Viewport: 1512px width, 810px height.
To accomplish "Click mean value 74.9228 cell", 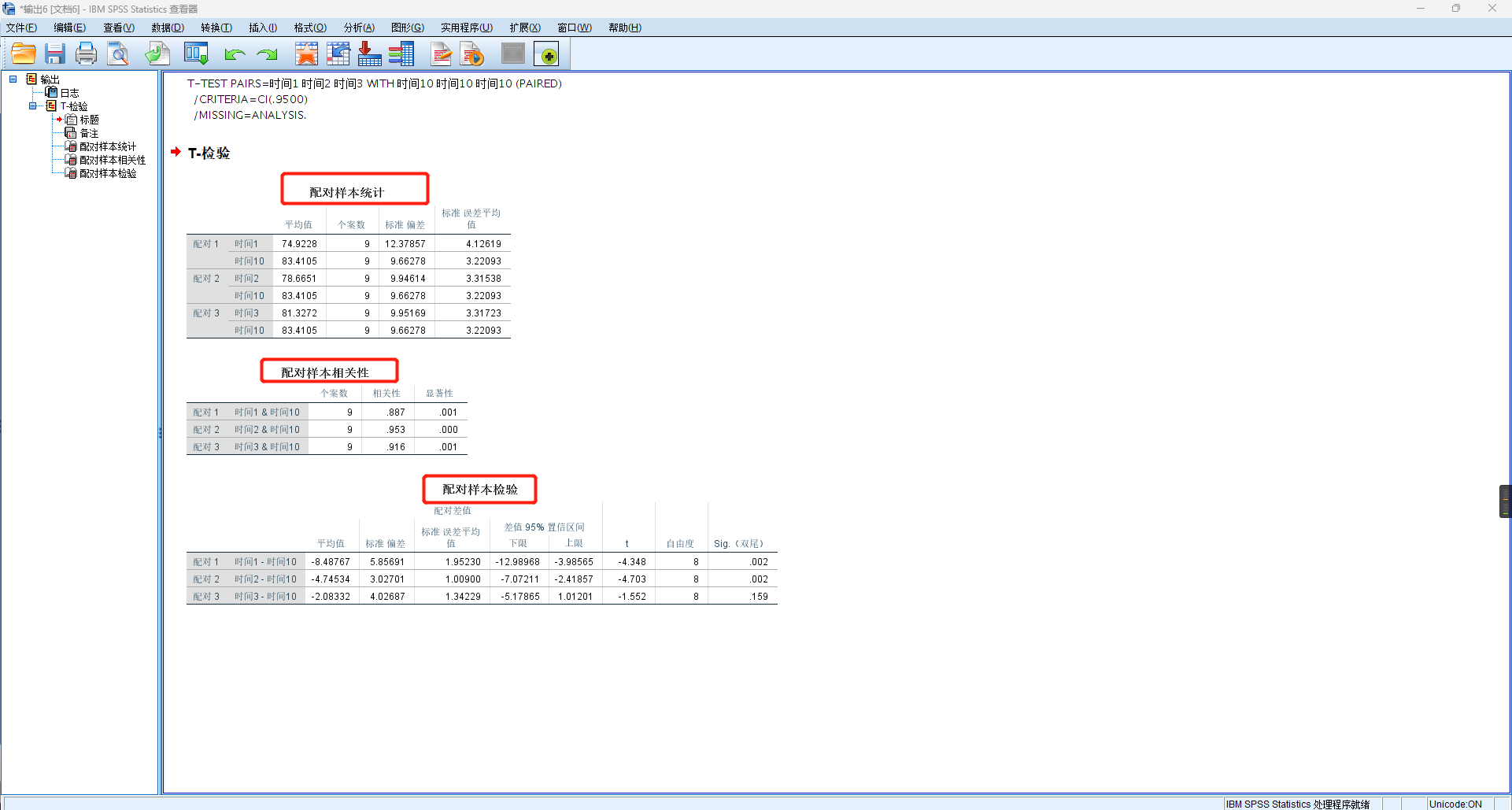I will click(x=300, y=244).
